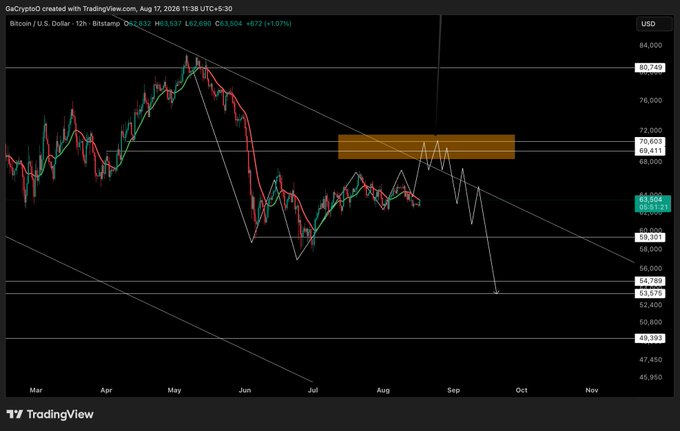The height and width of the screenshot is (431, 680).
Task: Click the +672 (+1.07%) change value
Action: coord(269,23)
